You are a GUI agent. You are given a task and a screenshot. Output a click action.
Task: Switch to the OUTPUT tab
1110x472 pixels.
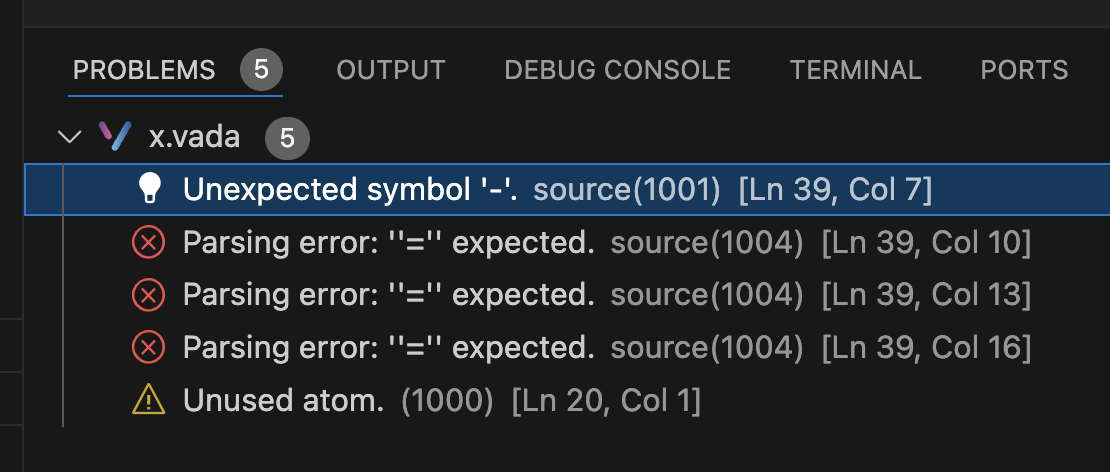click(x=391, y=70)
